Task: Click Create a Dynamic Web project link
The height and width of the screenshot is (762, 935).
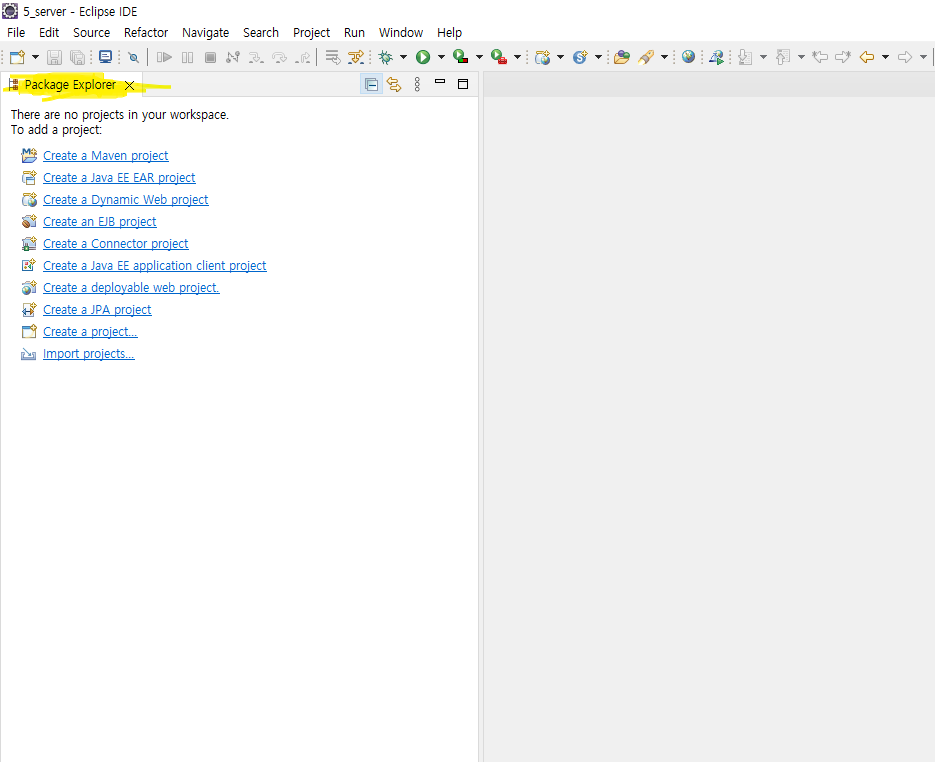Action: click(x=126, y=200)
